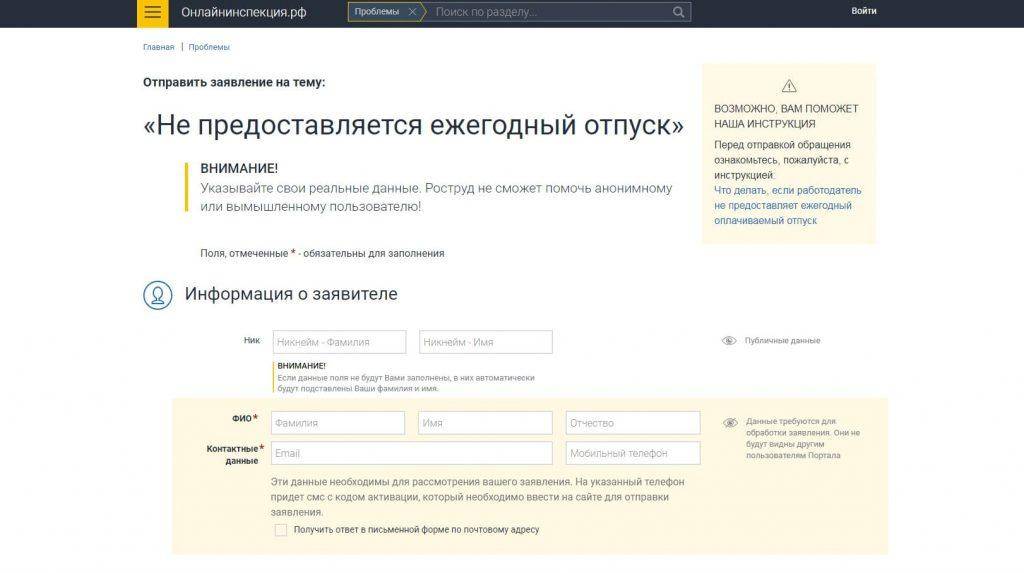The width and height of the screenshot is (1024, 573).
Task: Click the Email input field
Action: click(x=411, y=453)
